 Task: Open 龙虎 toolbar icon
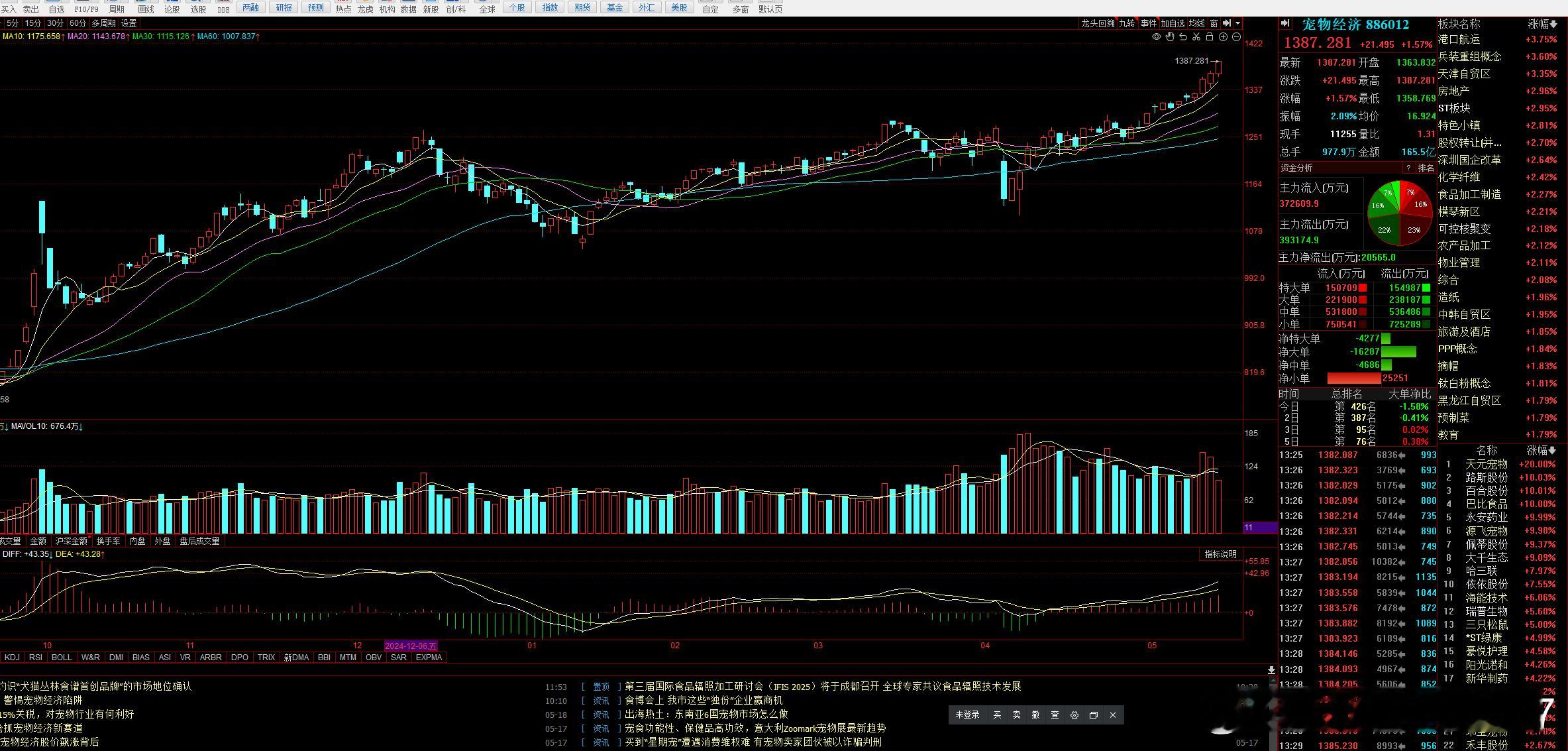pyautogui.click(x=366, y=7)
